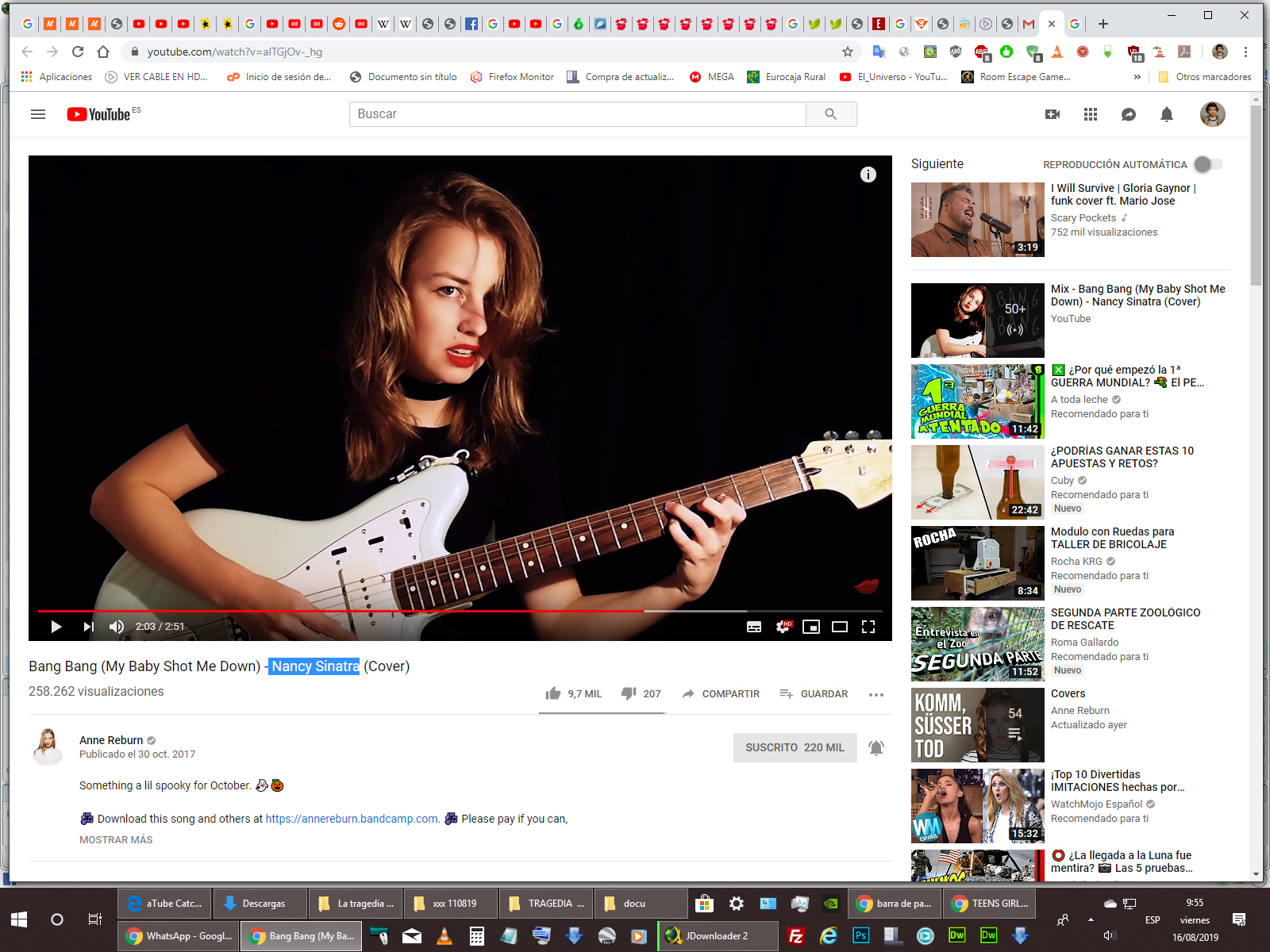Open the three-dot more actions menu
This screenshot has width=1270, height=952.
pos(876,694)
